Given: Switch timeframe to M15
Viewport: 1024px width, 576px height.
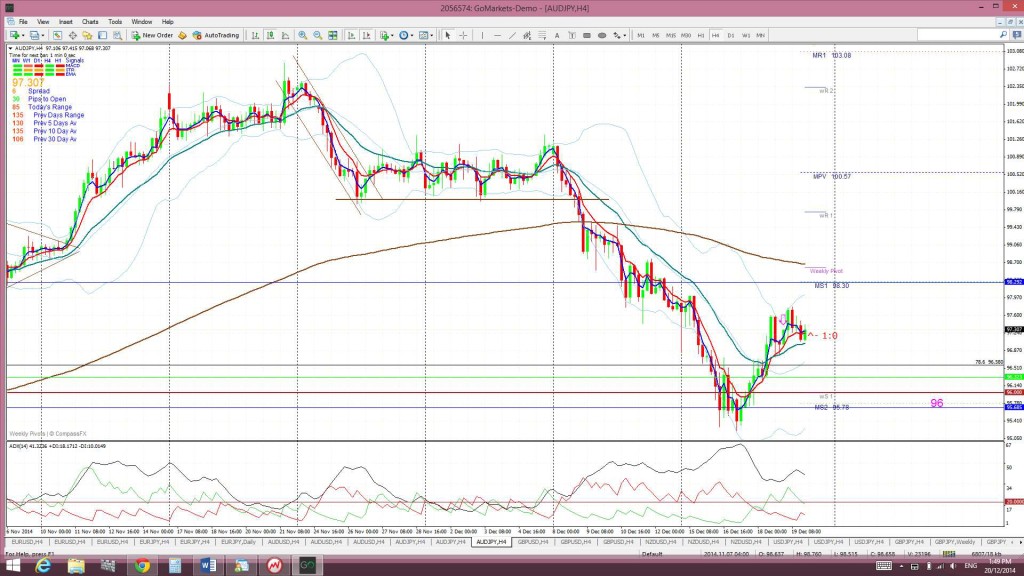Looking at the screenshot, I should 671,35.
